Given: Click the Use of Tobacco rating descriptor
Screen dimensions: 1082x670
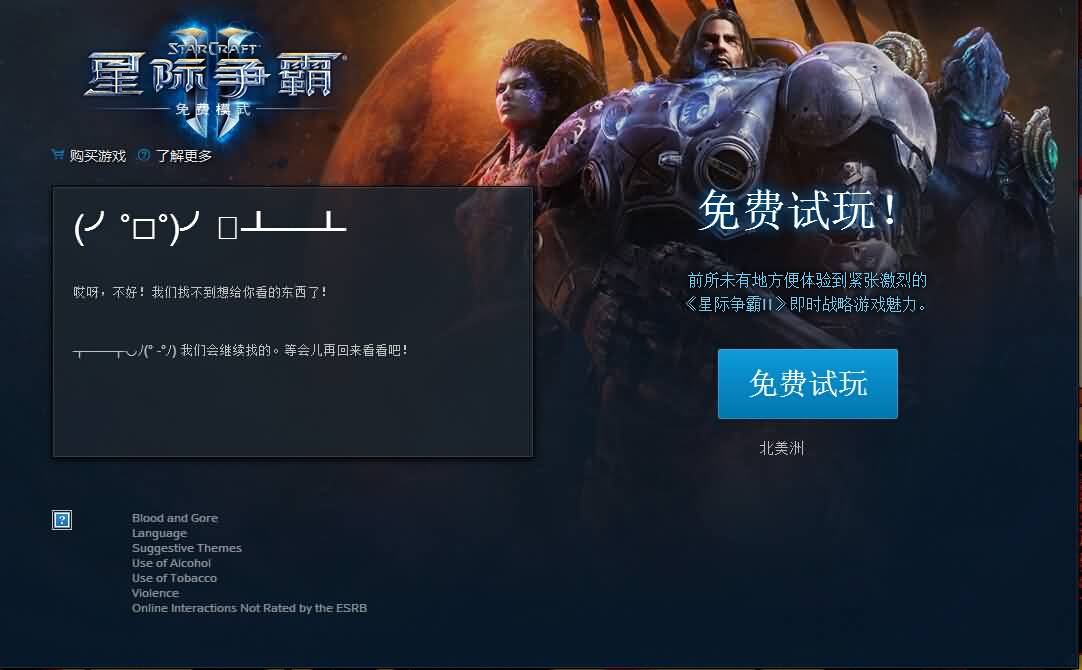Looking at the screenshot, I should [174, 578].
